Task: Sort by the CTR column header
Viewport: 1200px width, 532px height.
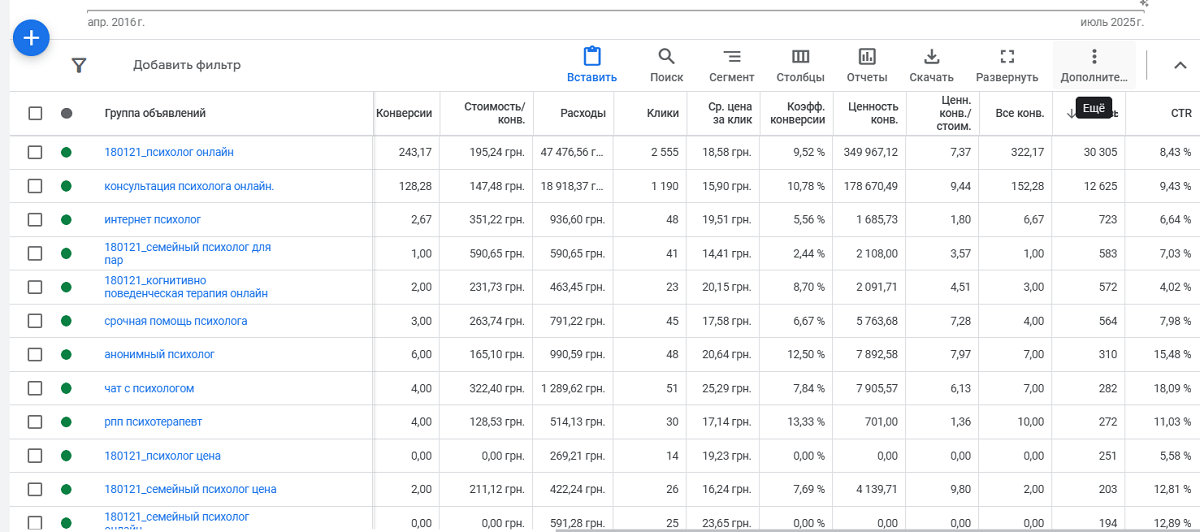Action: click(x=1181, y=113)
